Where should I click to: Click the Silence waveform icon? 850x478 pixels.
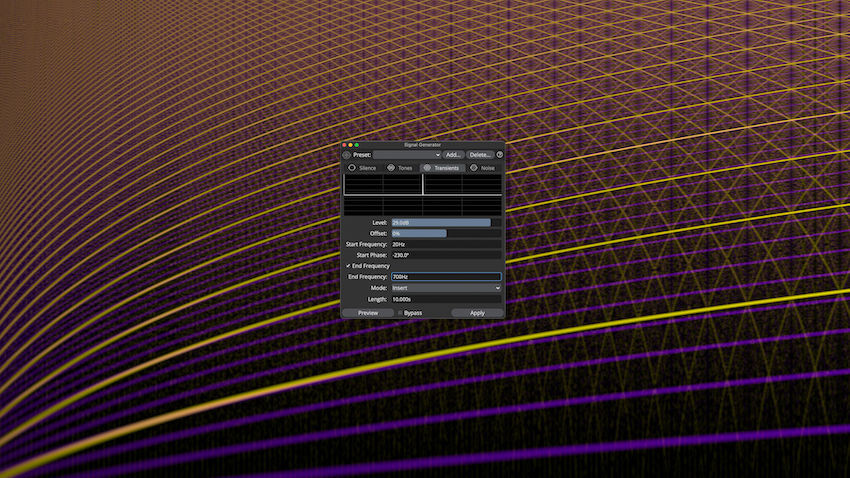[351, 168]
